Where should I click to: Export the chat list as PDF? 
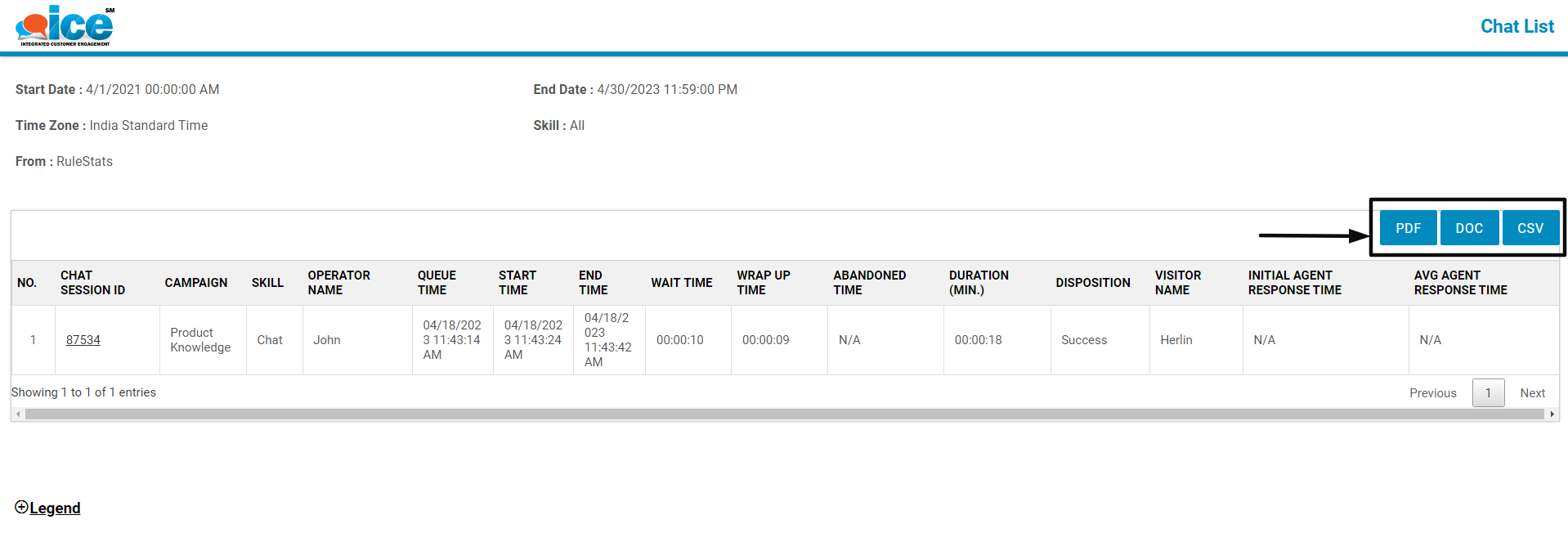[1408, 228]
